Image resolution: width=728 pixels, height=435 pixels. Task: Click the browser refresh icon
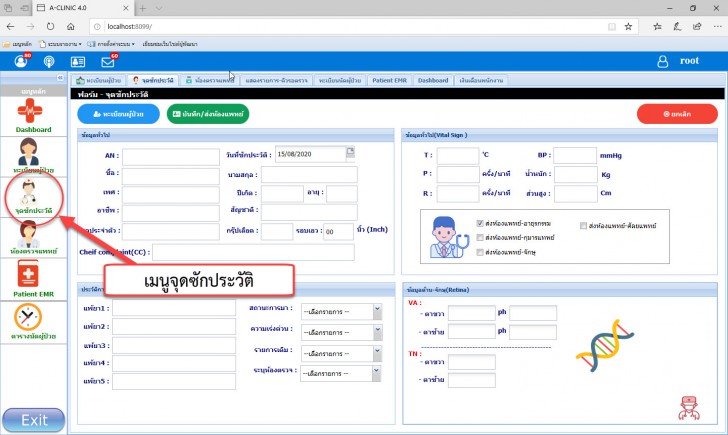(x=50, y=26)
